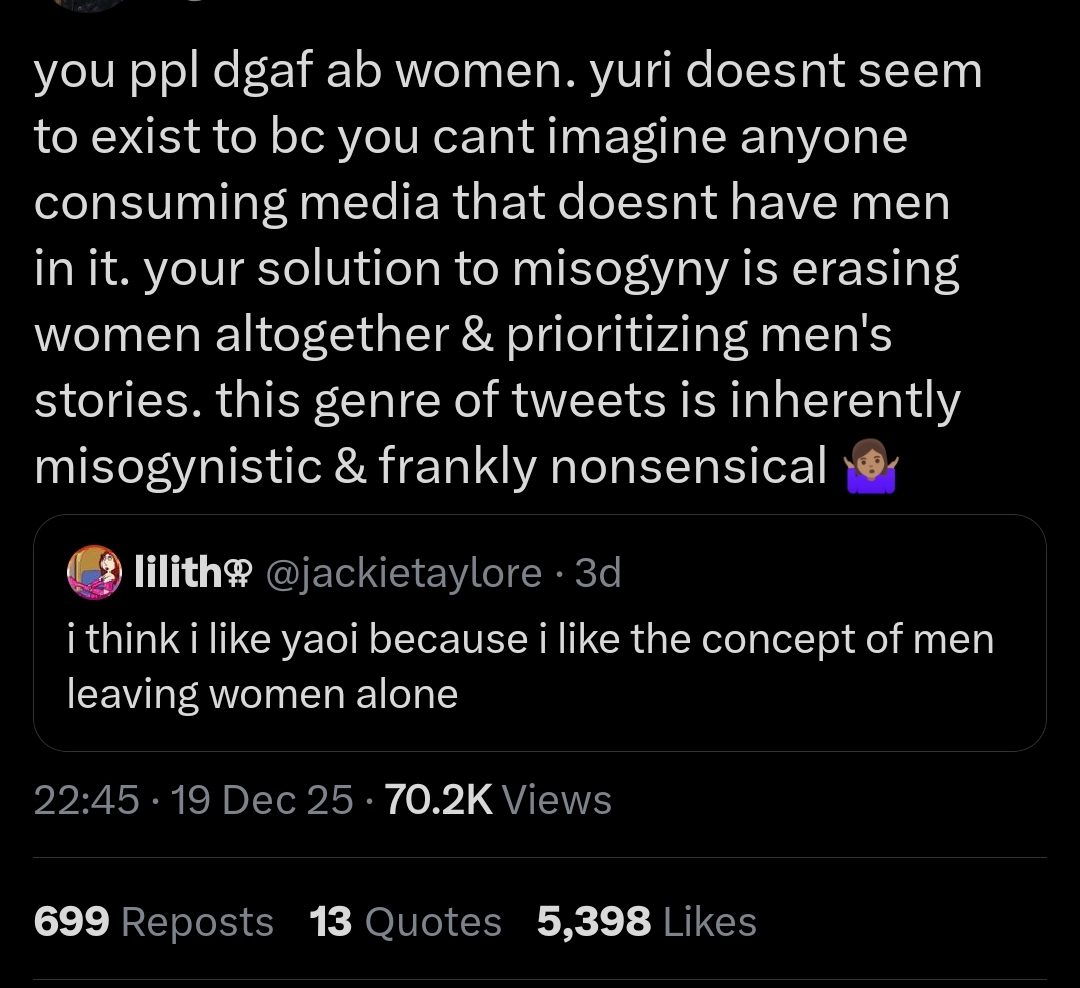The width and height of the screenshot is (1080, 988).
Task: Click the shrugging person emoji
Action: coord(869,470)
